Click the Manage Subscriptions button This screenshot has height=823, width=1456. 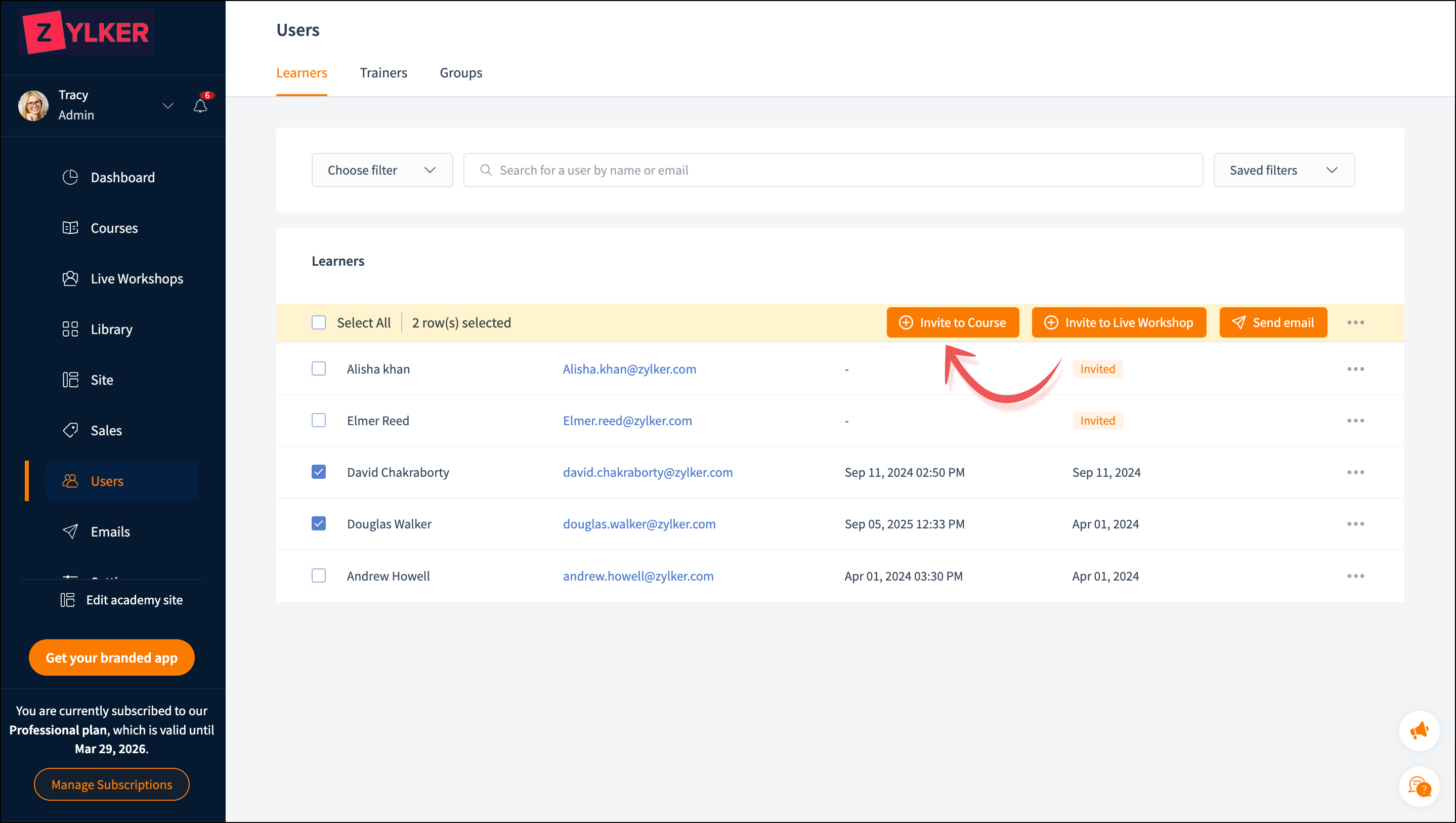click(112, 784)
